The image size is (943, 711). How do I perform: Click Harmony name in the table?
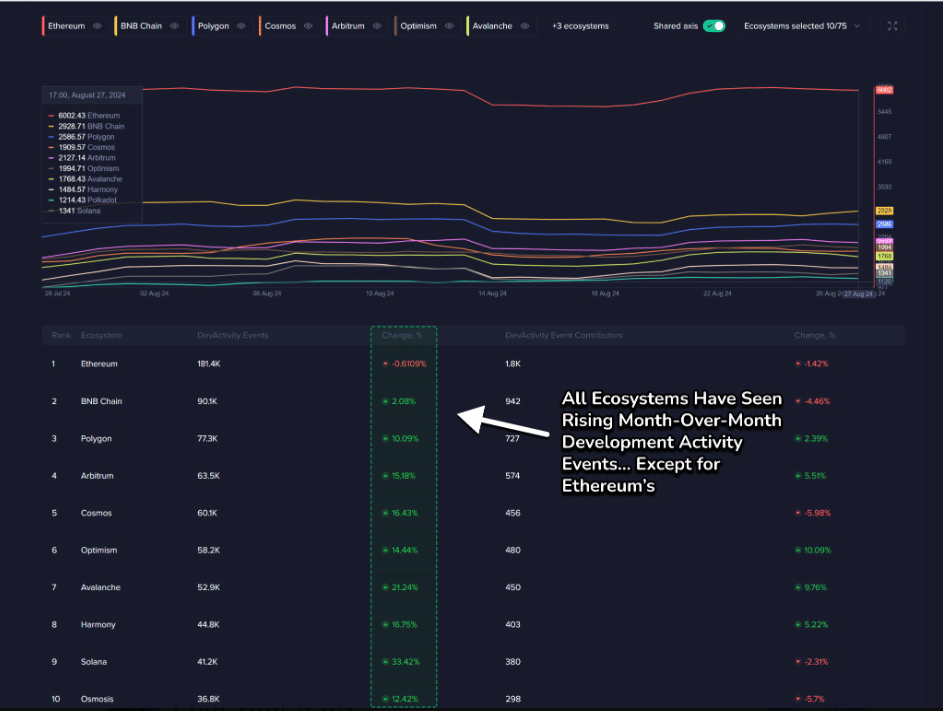[98, 624]
